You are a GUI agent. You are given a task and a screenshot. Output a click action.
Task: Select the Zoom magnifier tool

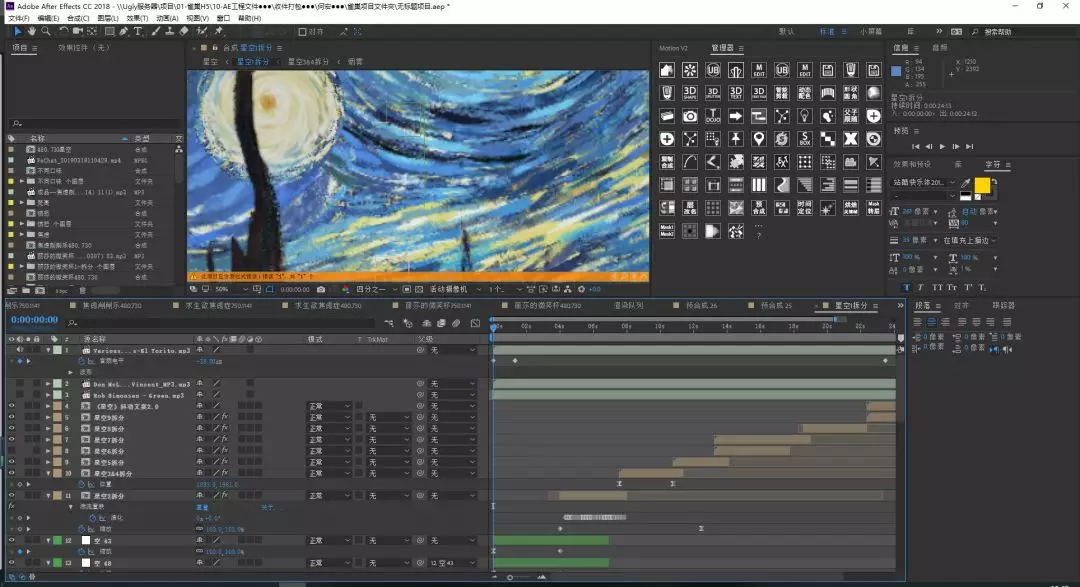point(44,32)
